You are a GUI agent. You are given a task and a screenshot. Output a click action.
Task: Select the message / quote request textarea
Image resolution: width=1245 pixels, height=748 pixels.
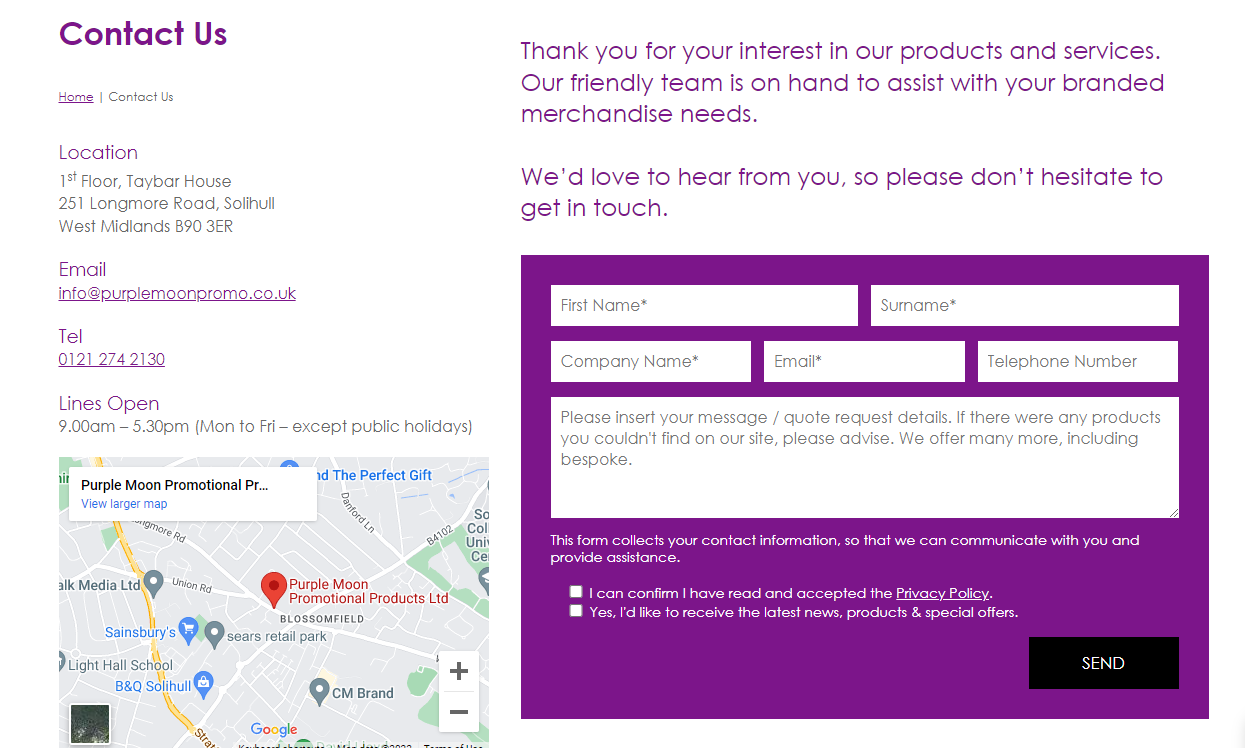coord(864,457)
